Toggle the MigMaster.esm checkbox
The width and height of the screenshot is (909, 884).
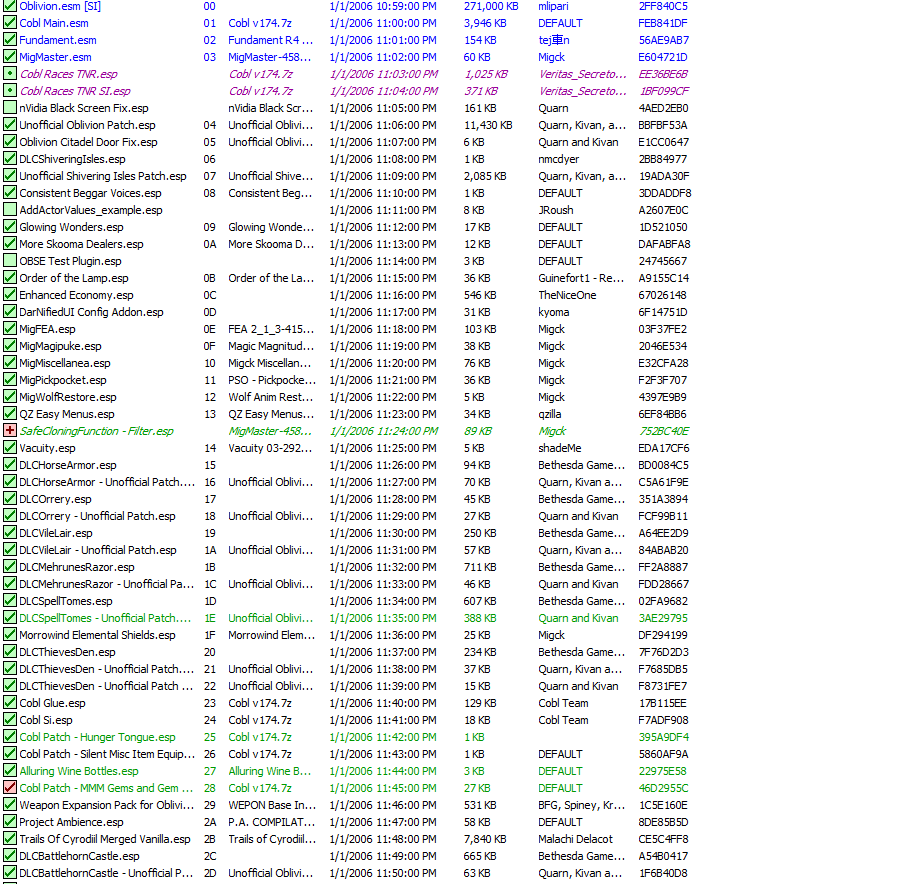[x=10, y=57]
